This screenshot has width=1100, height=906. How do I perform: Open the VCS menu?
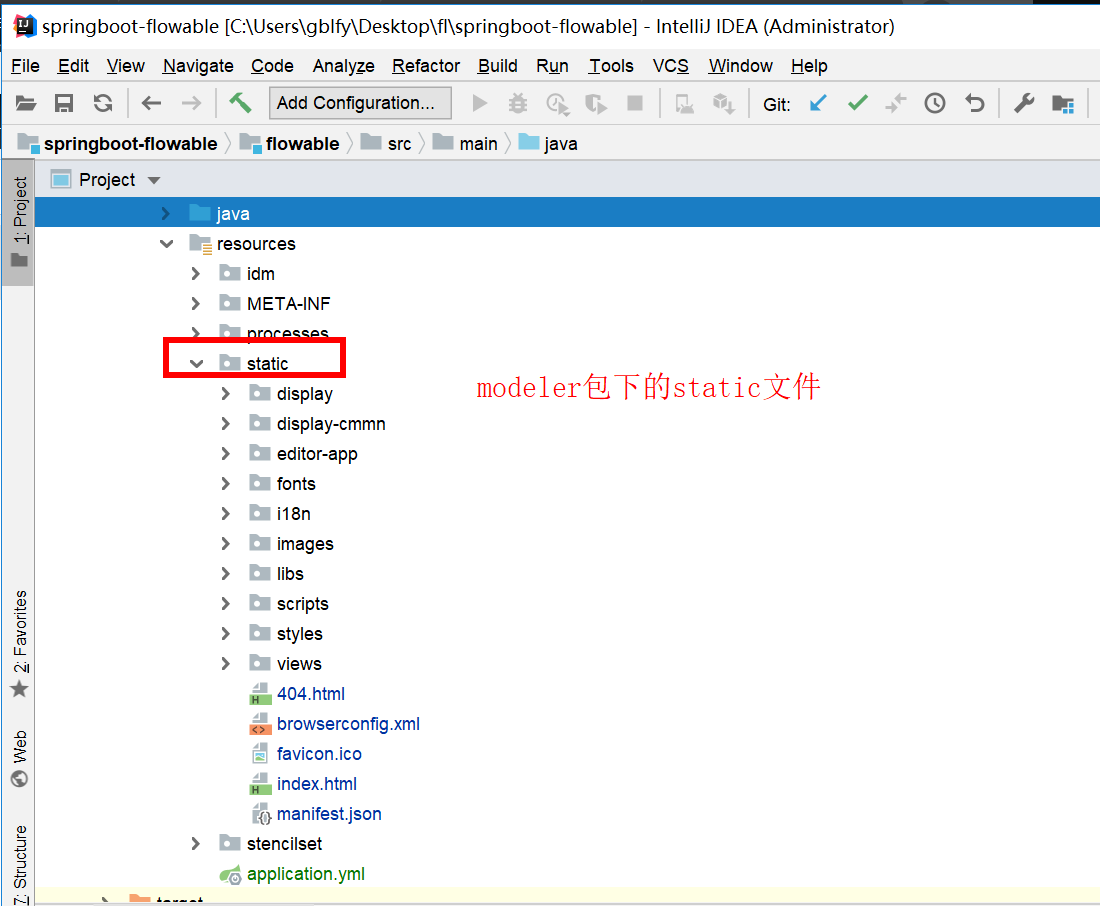pyautogui.click(x=671, y=66)
